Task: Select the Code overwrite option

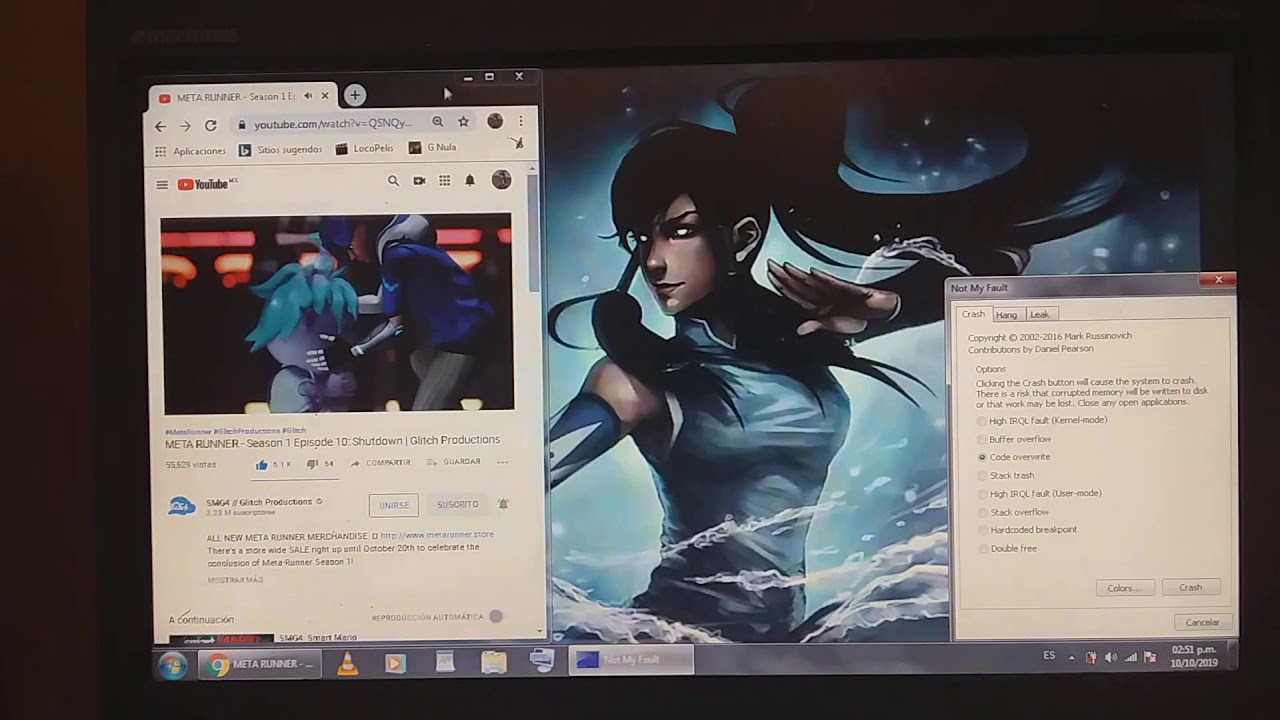Action: (1013, 457)
